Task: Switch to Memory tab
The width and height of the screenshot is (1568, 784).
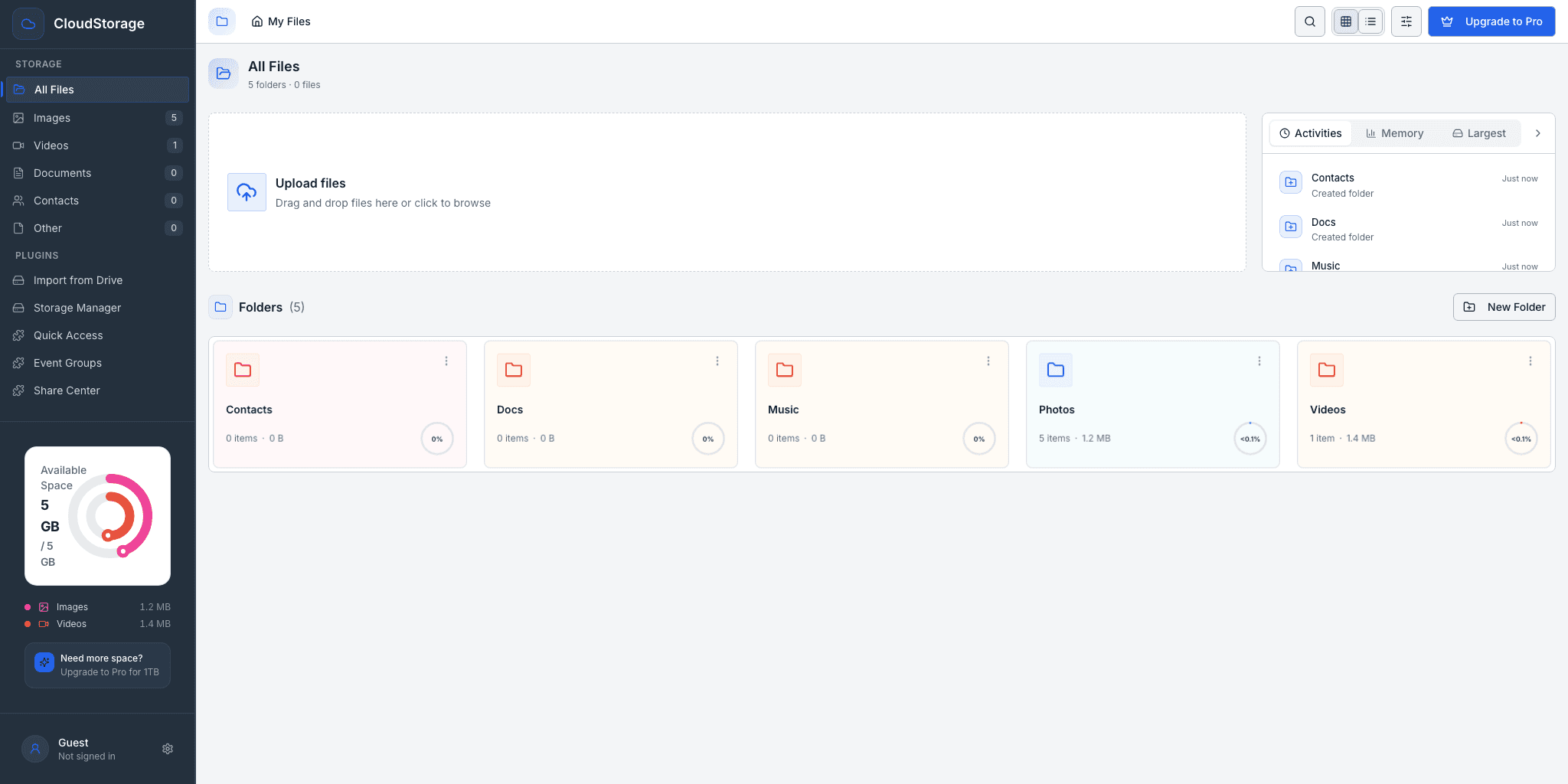Action: click(x=1395, y=133)
